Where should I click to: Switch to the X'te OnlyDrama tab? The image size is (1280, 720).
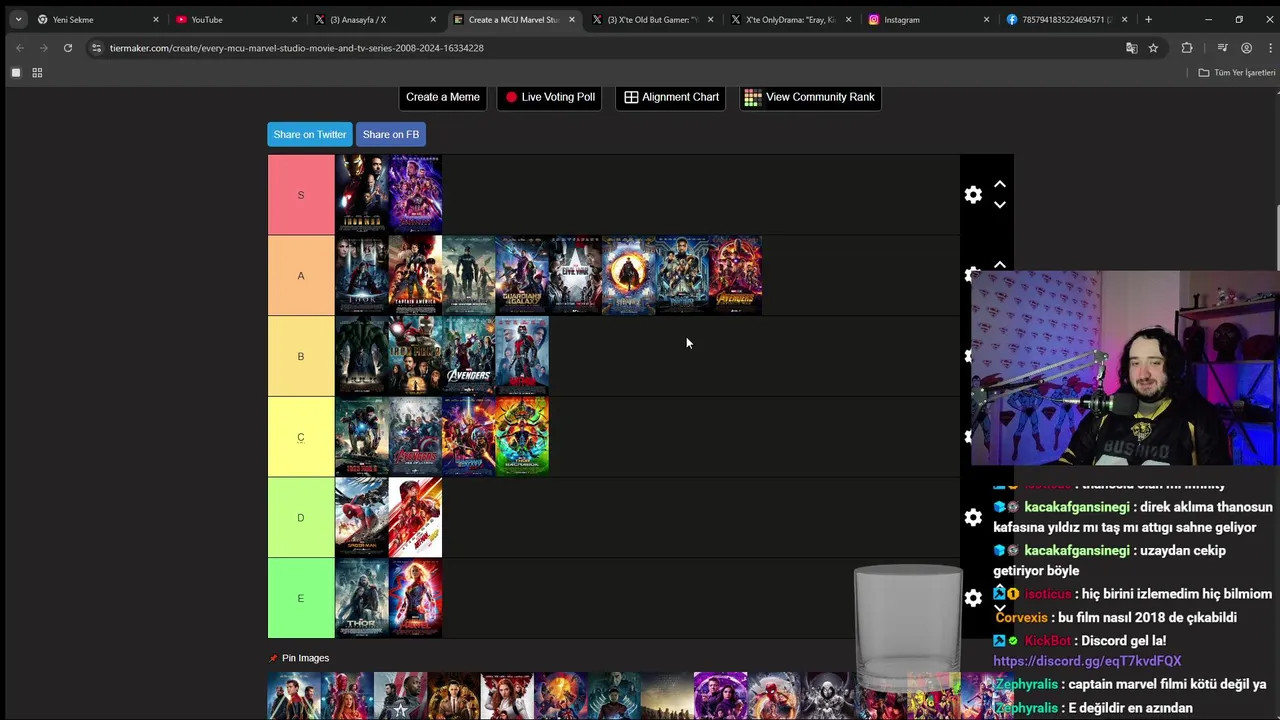pos(791,19)
